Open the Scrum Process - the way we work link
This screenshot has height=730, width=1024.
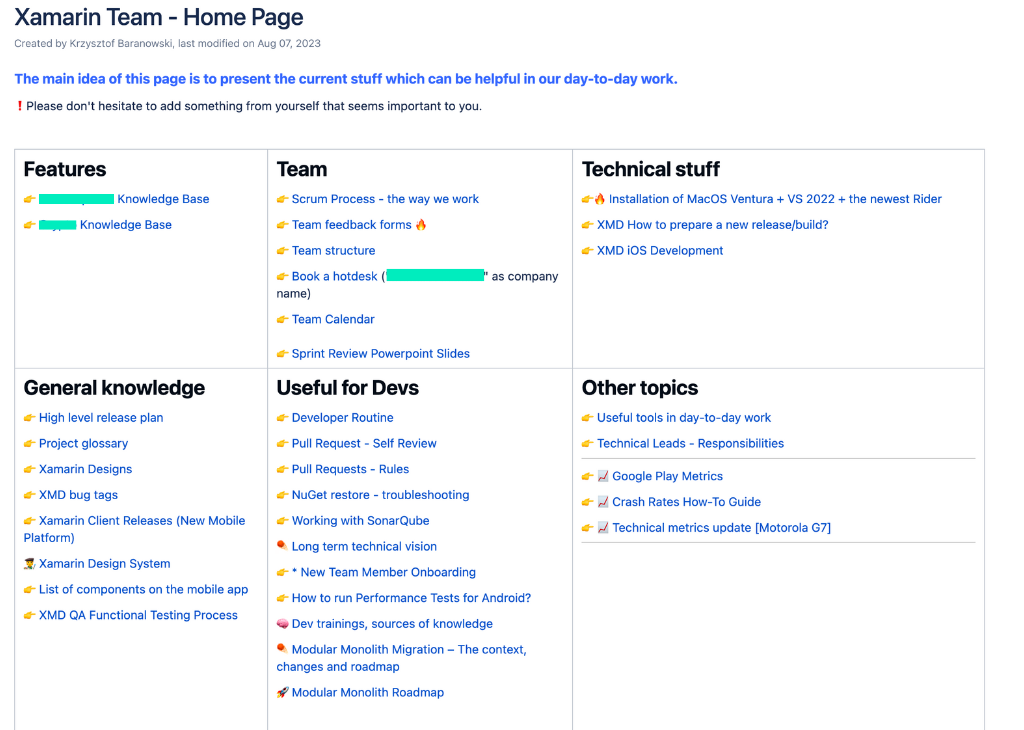pyautogui.click(x=385, y=199)
